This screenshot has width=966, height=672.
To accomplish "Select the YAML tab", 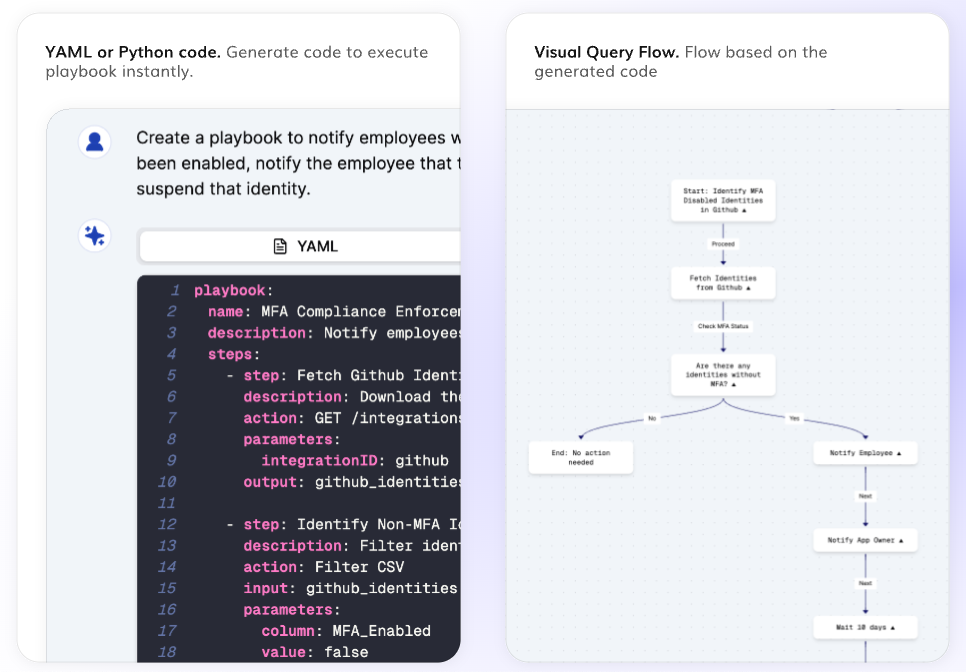I will point(300,246).
